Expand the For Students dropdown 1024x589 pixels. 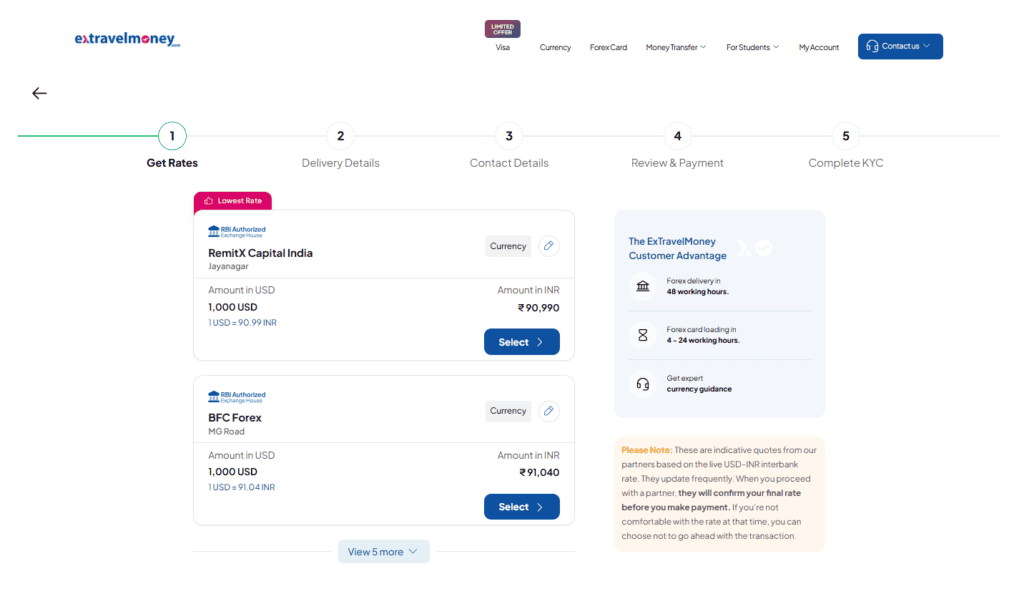751,46
